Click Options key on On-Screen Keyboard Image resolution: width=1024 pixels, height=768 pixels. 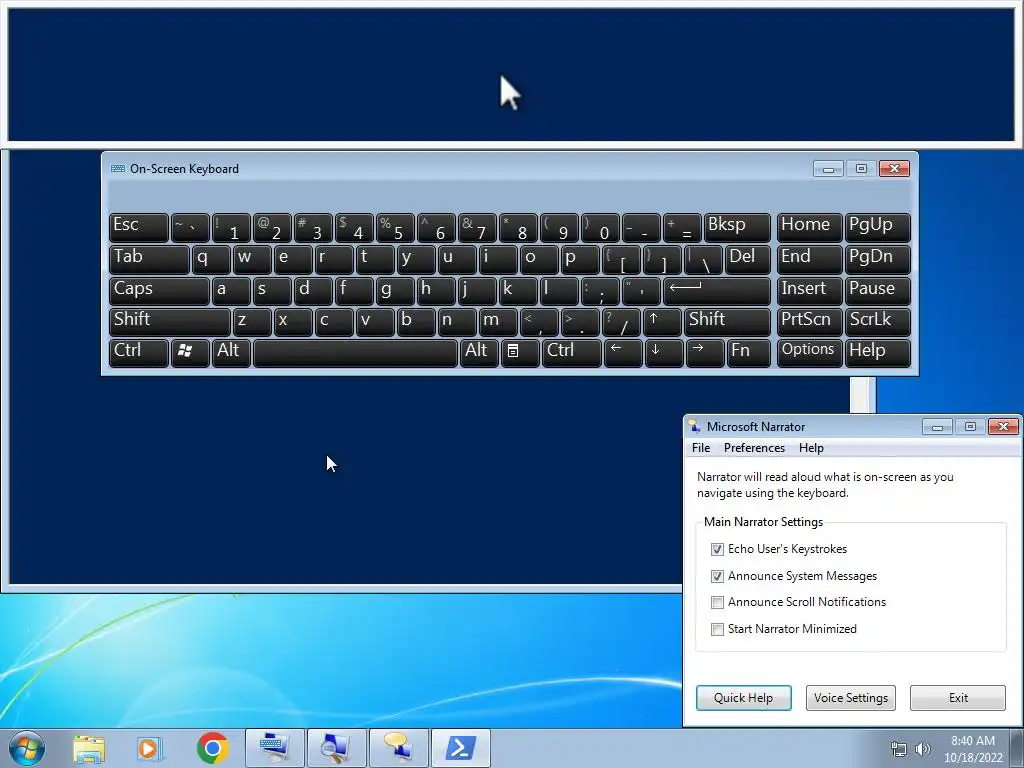point(809,353)
